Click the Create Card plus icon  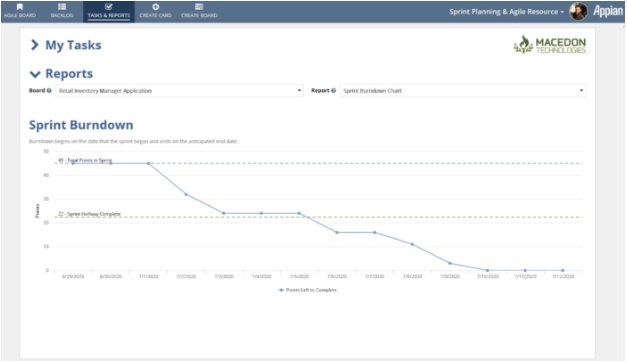156,7
